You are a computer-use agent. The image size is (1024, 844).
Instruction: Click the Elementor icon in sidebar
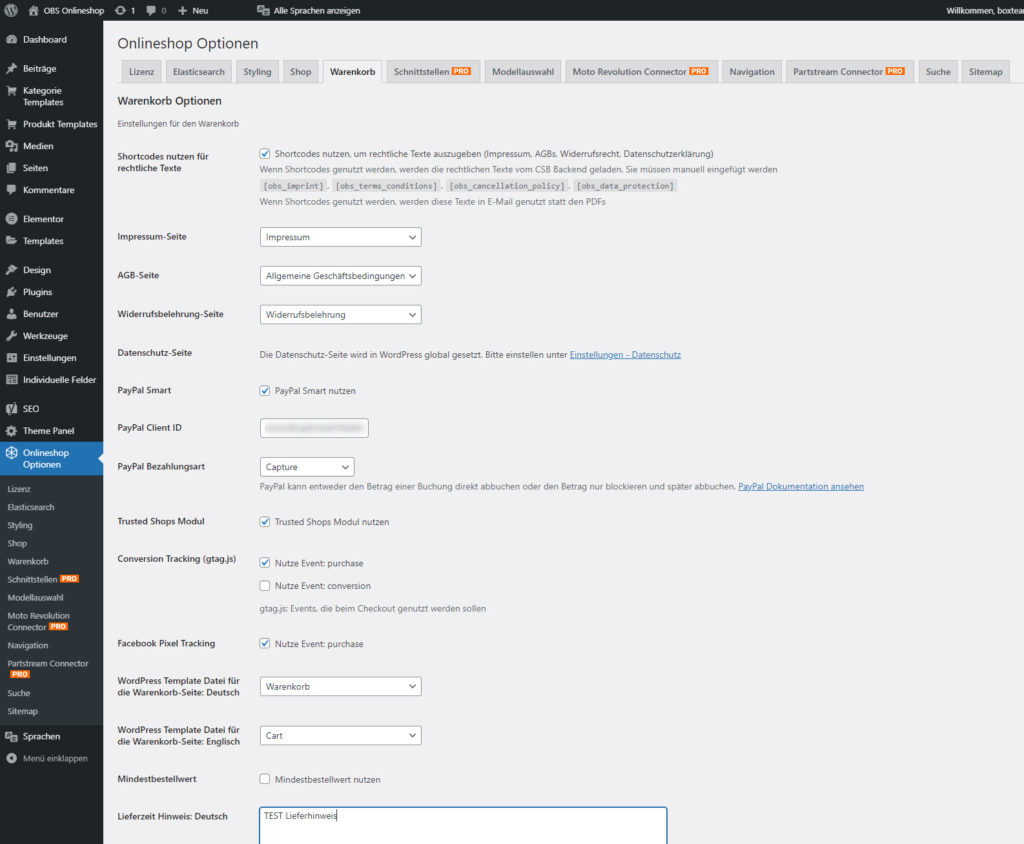pyautogui.click(x=11, y=219)
